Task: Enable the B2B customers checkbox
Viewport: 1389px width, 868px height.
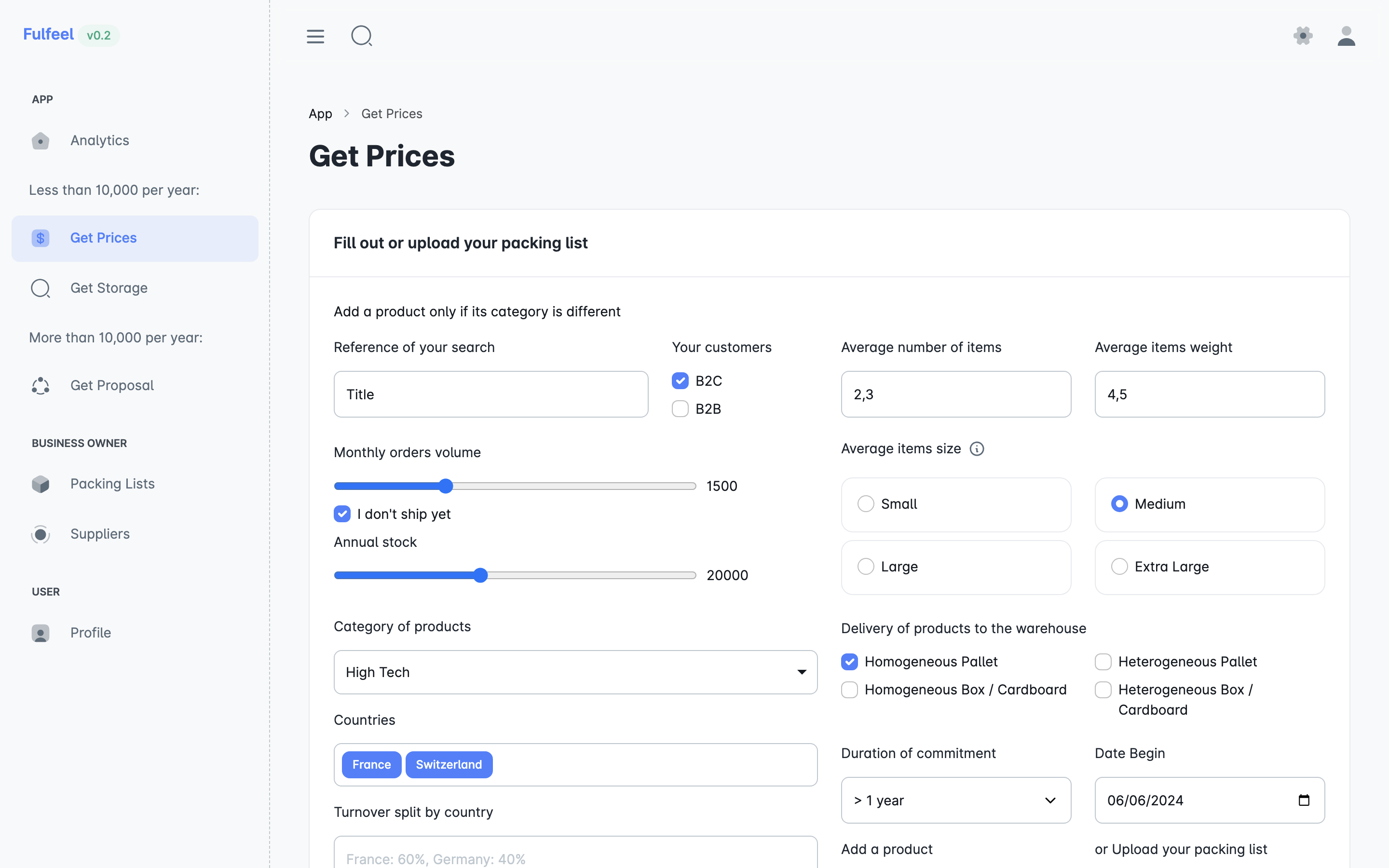Action: [680, 409]
